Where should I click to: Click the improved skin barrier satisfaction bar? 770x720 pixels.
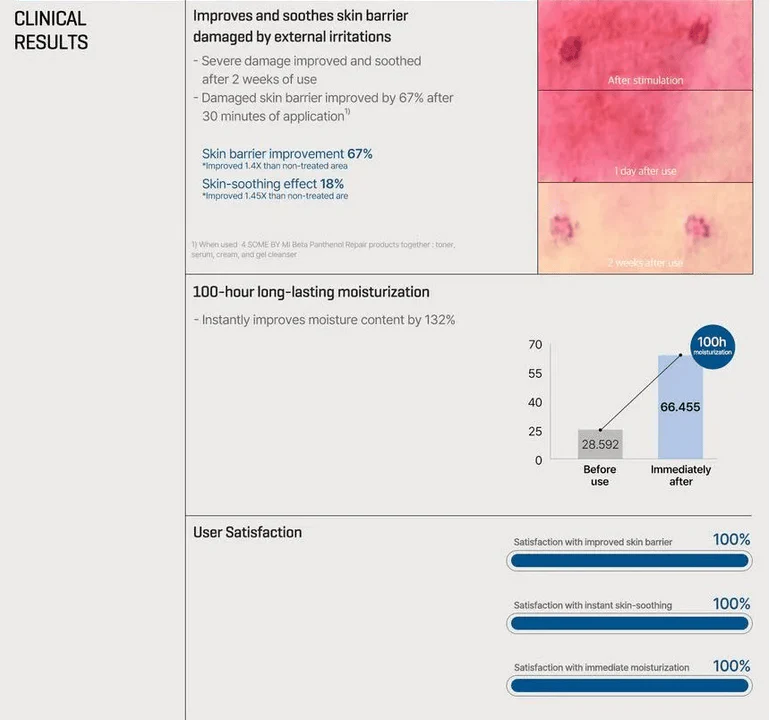(629, 561)
